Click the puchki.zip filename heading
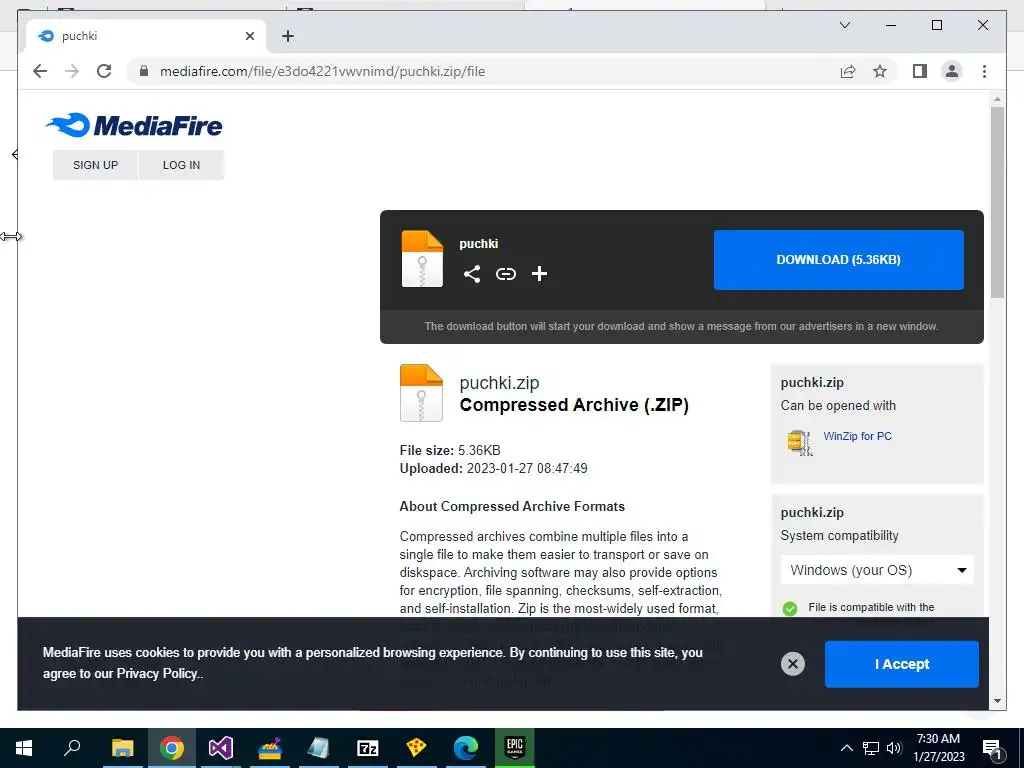Screen dimensions: 1024x768 click(x=500, y=383)
